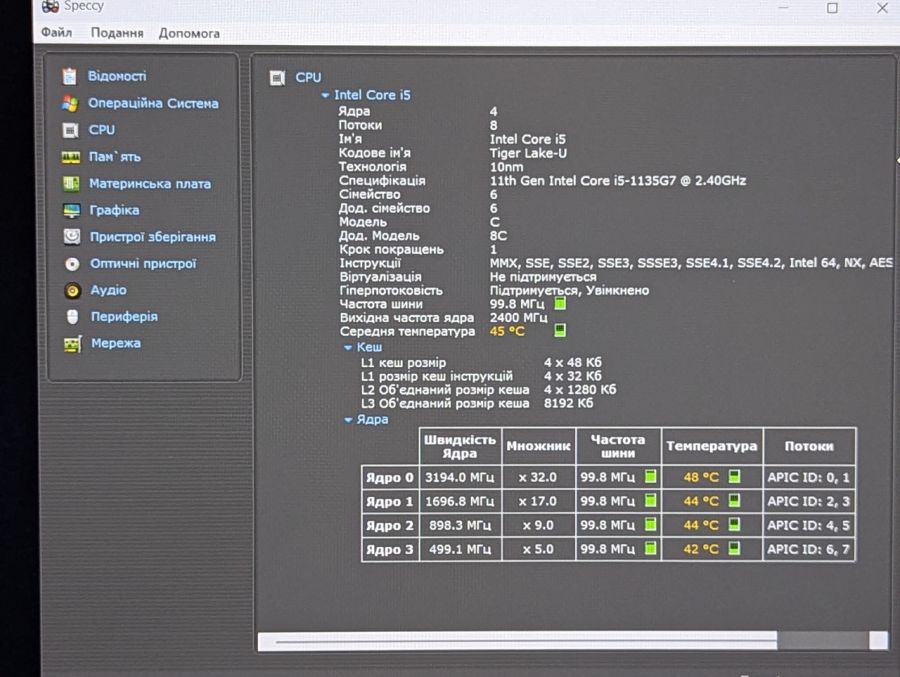
Task: Go to Відомості section
Action: coord(117,76)
